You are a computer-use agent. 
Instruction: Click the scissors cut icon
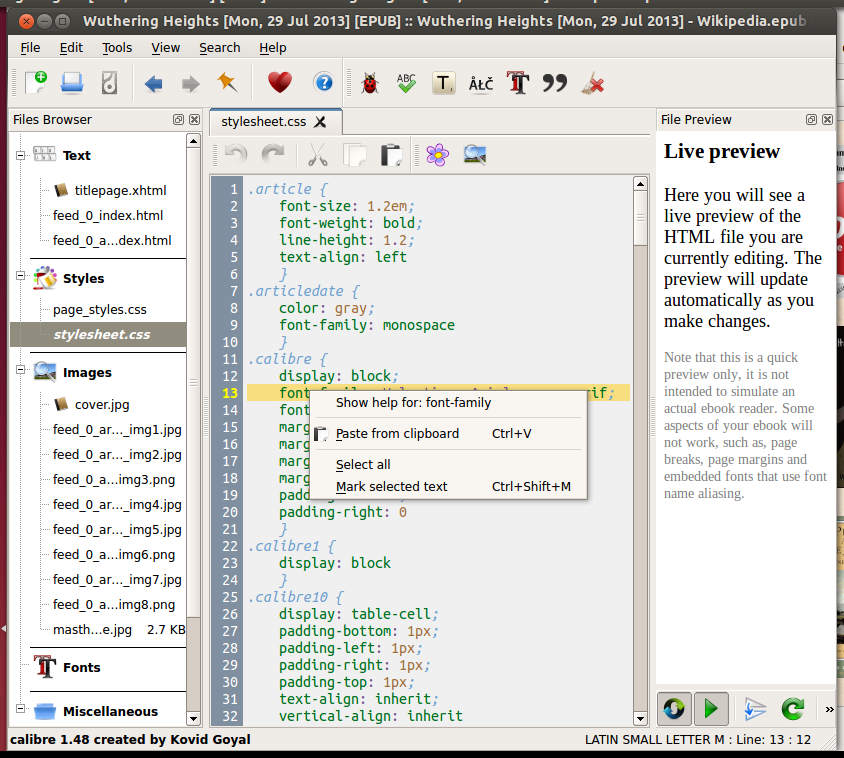[x=317, y=154]
